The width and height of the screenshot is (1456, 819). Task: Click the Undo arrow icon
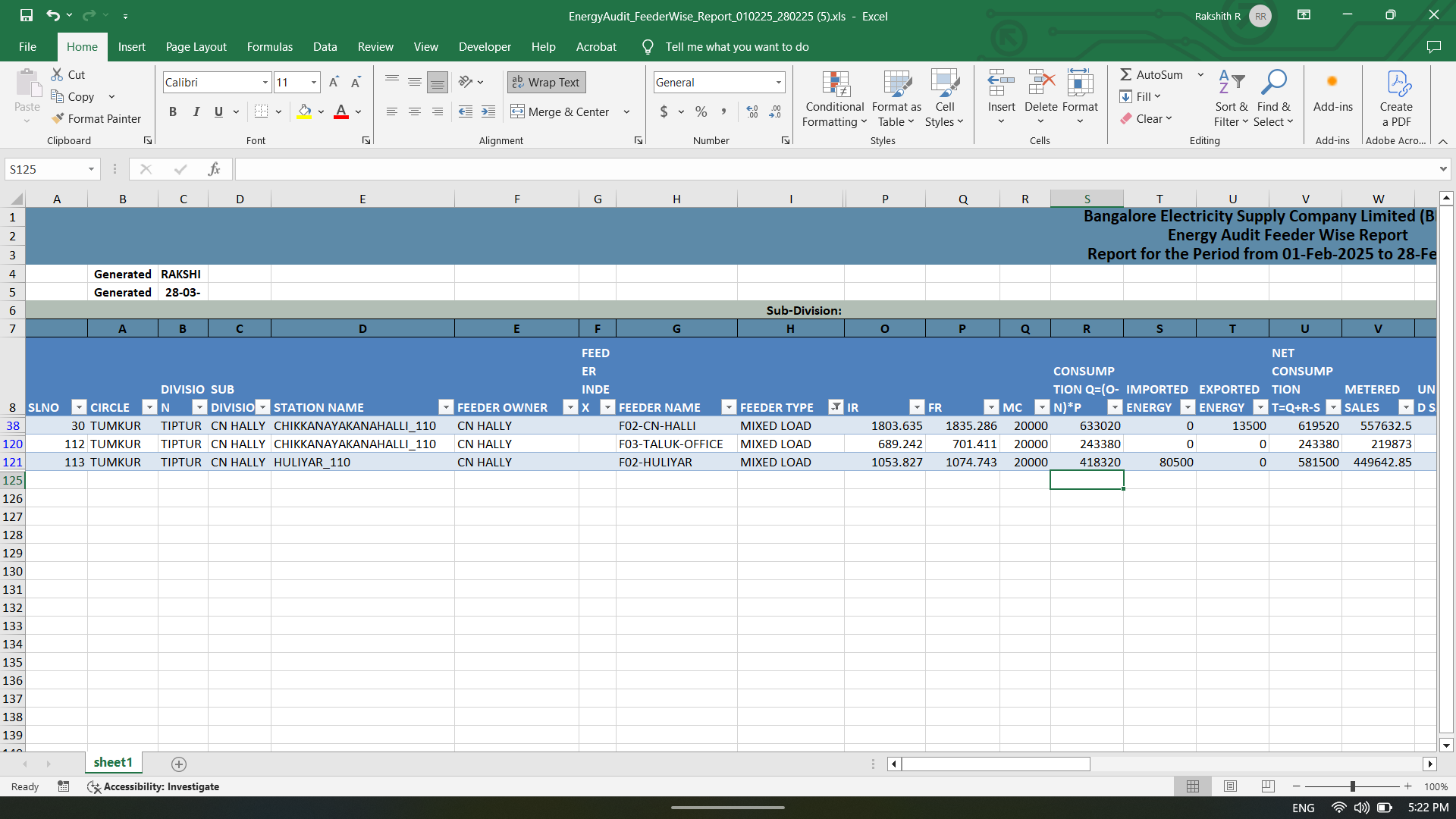click(x=52, y=15)
